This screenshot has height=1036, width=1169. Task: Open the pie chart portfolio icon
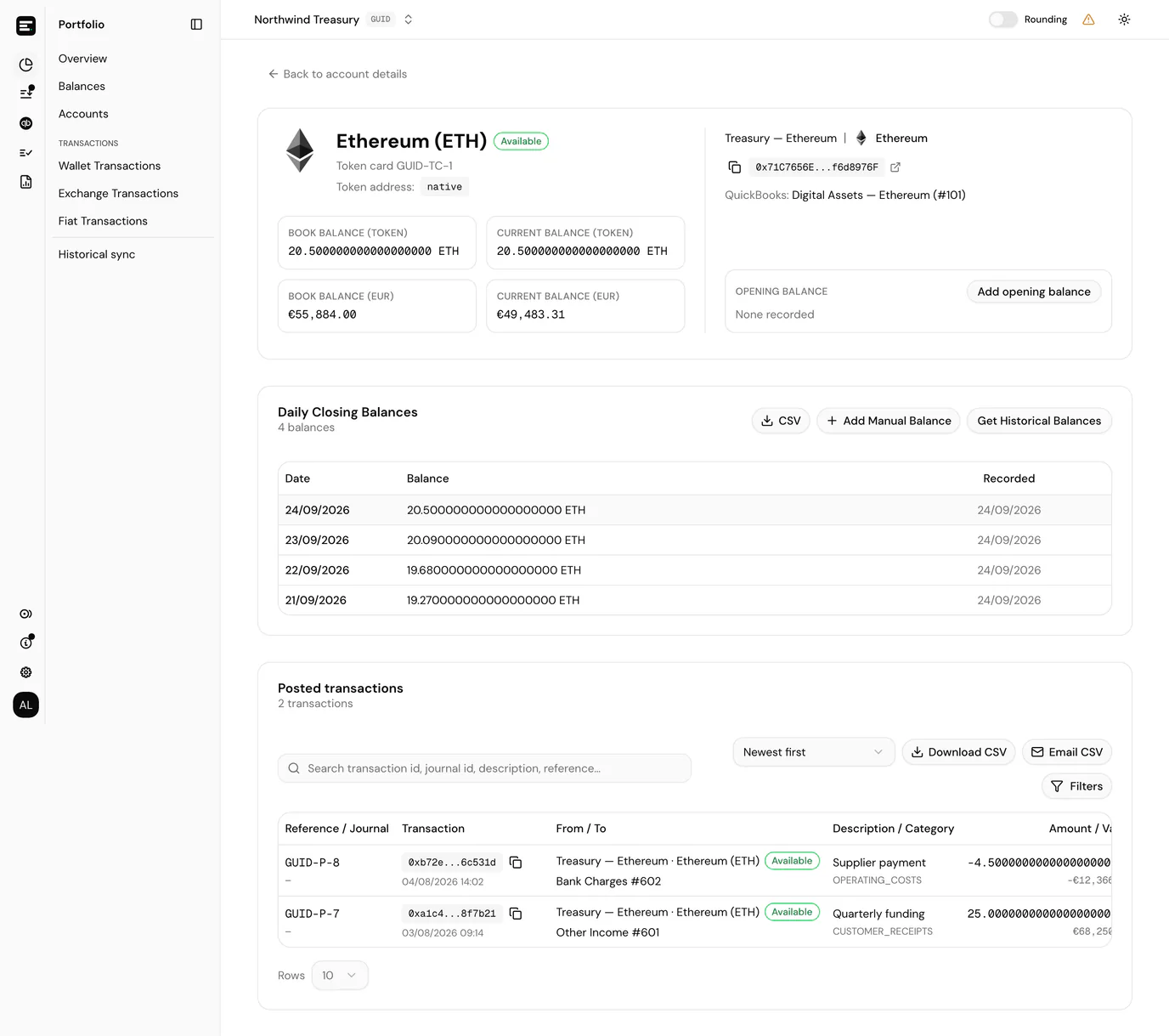pyautogui.click(x=26, y=65)
